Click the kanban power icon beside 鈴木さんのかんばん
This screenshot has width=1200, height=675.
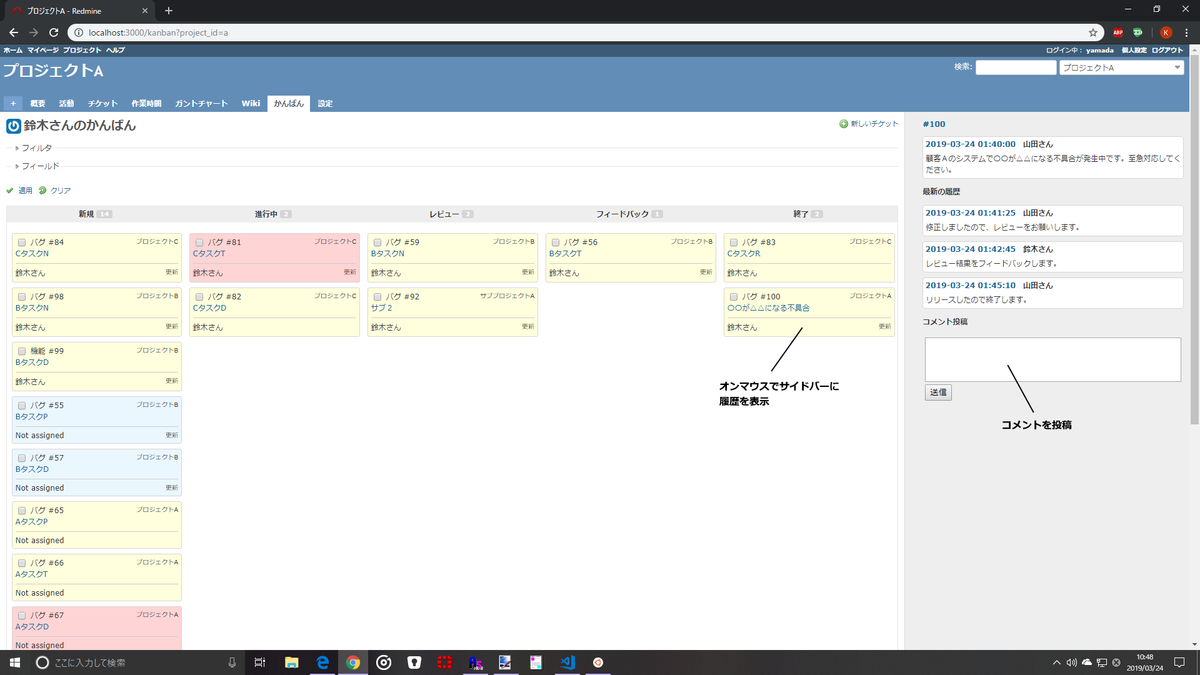point(13,125)
